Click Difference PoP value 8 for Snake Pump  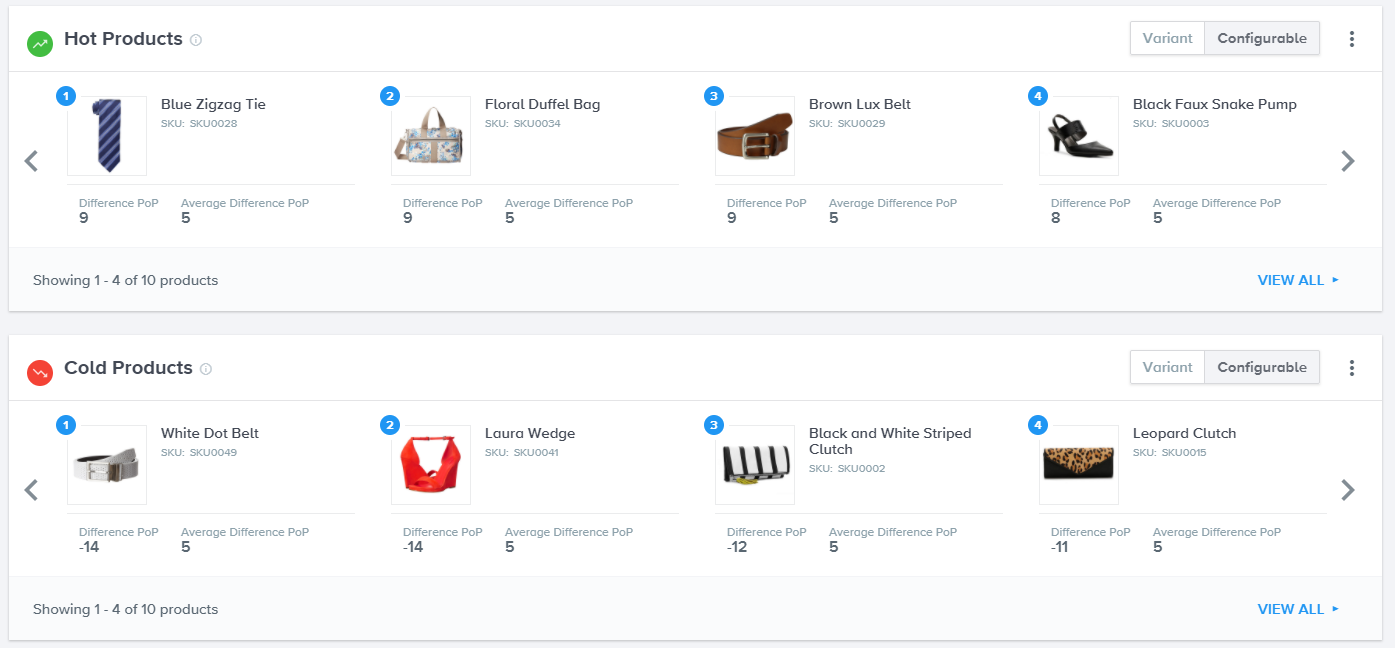(x=1056, y=218)
